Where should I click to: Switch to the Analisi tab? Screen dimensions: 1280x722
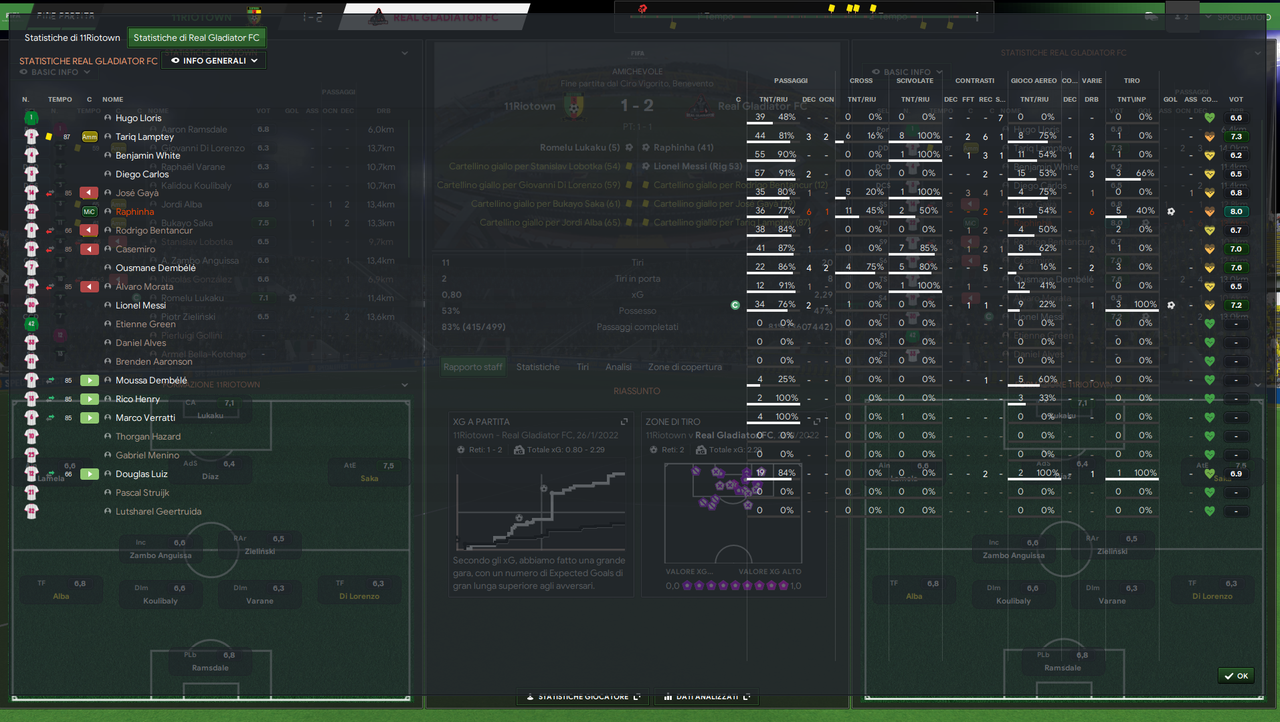point(618,367)
